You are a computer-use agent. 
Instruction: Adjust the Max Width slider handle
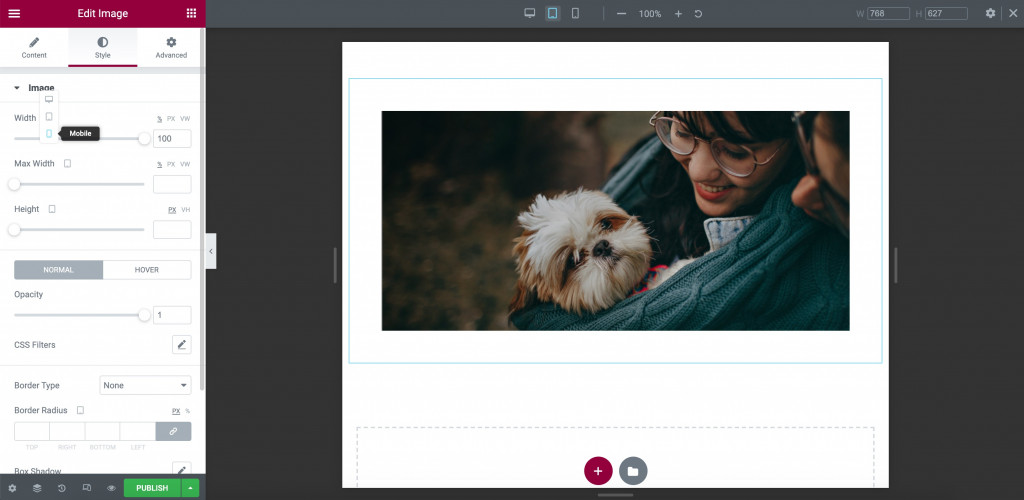pos(14,184)
